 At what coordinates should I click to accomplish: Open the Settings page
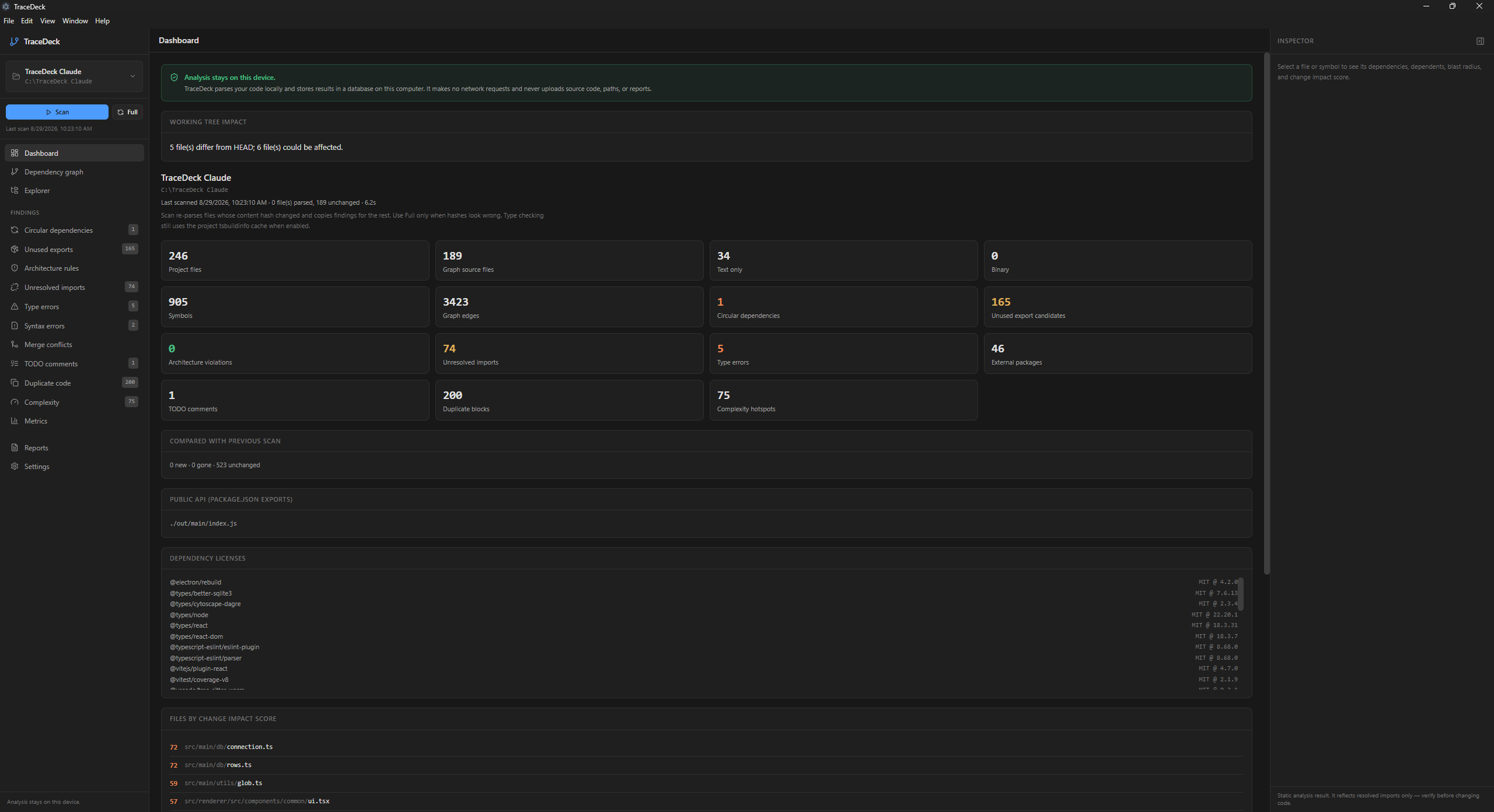pyautogui.click(x=74, y=466)
